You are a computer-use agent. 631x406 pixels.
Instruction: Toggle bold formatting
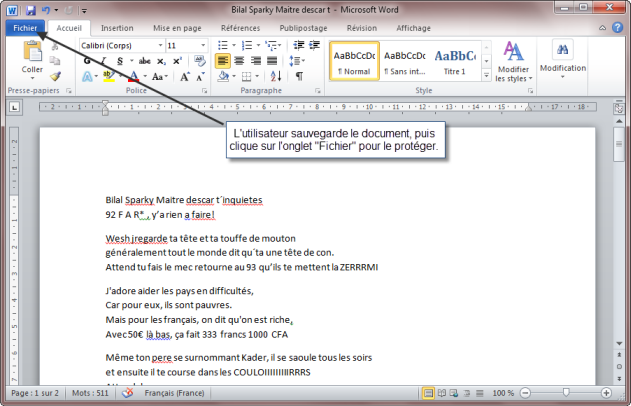point(87,61)
